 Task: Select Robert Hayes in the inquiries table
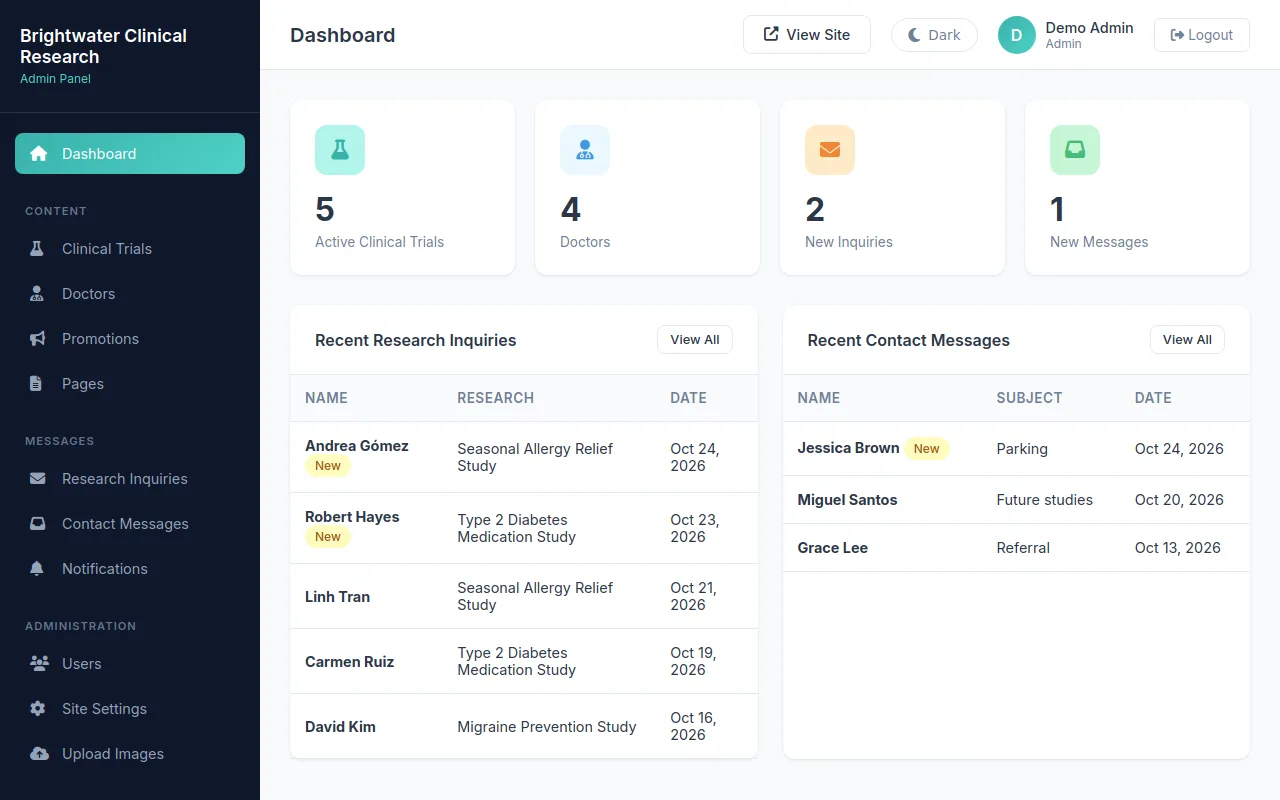pyautogui.click(x=524, y=528)
